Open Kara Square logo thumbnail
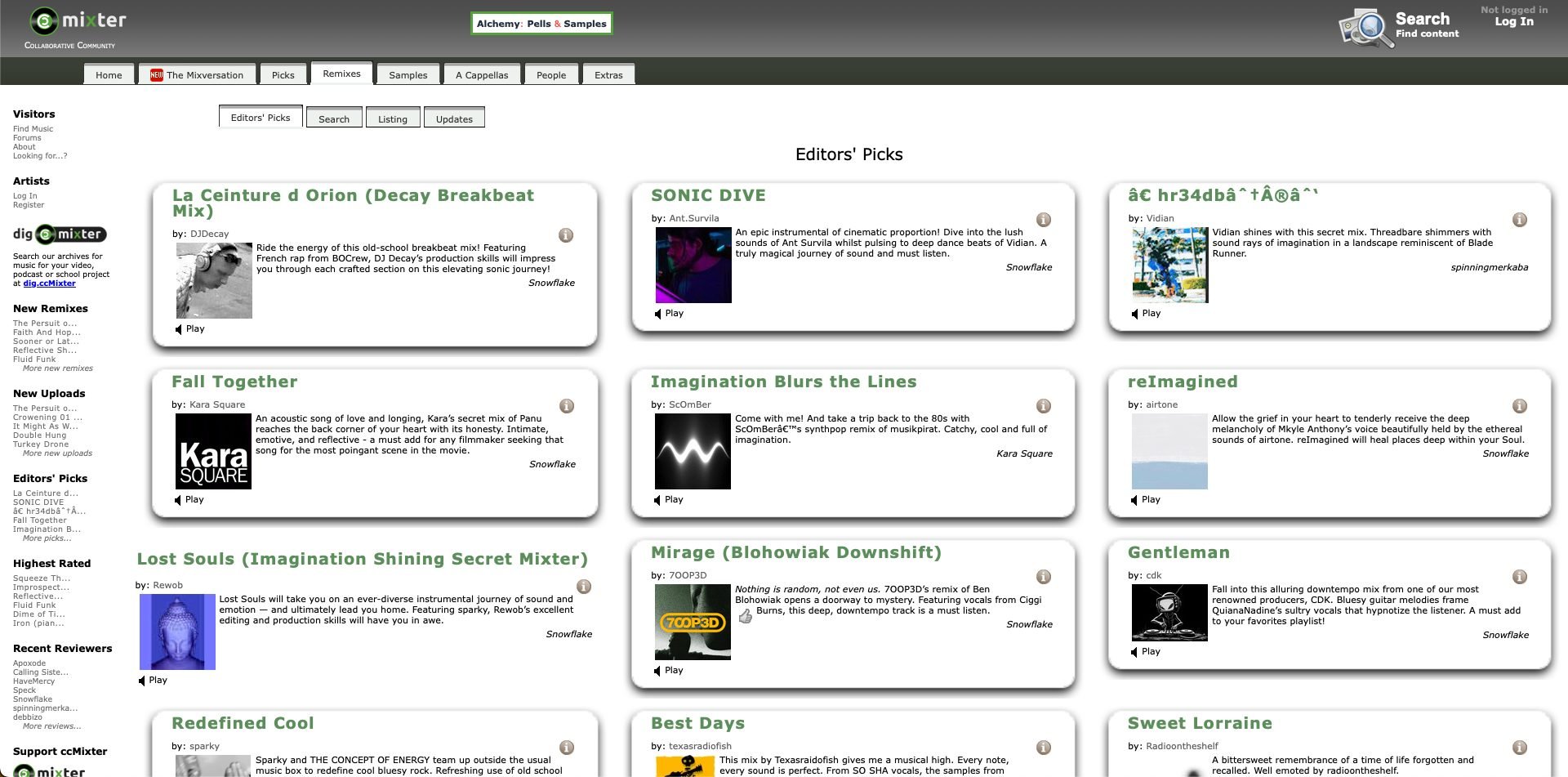This screenshot has height=777, width=1568. point(214,451)
